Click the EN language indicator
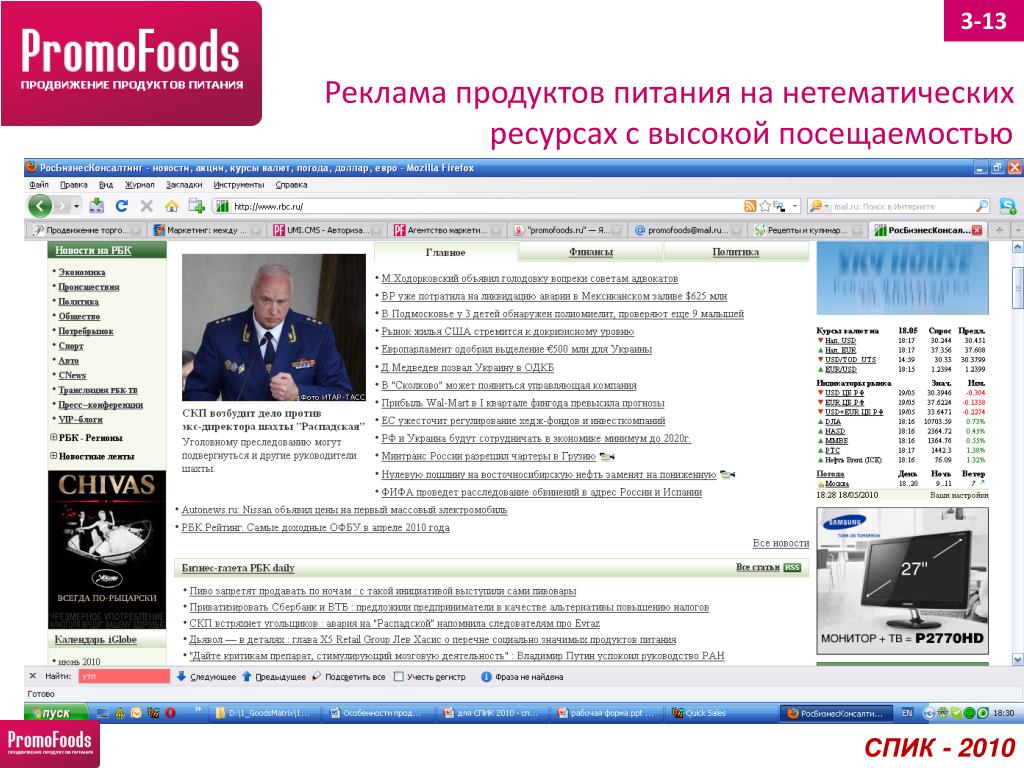Screen dimensions: 1024x768 906,713
